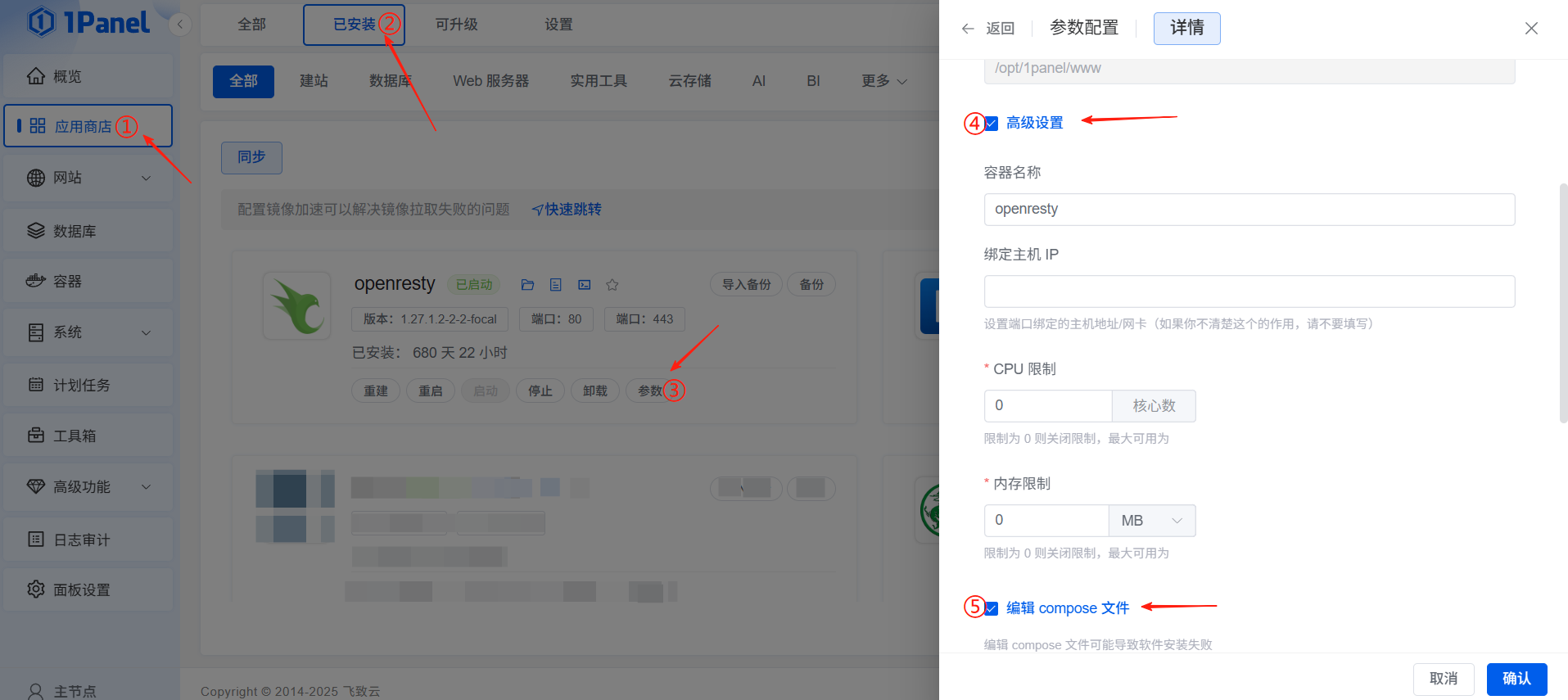This screenshot has height=700, width=1568.
Task: Click 导入备份 for openresty
Action: [x=746, y=284]
